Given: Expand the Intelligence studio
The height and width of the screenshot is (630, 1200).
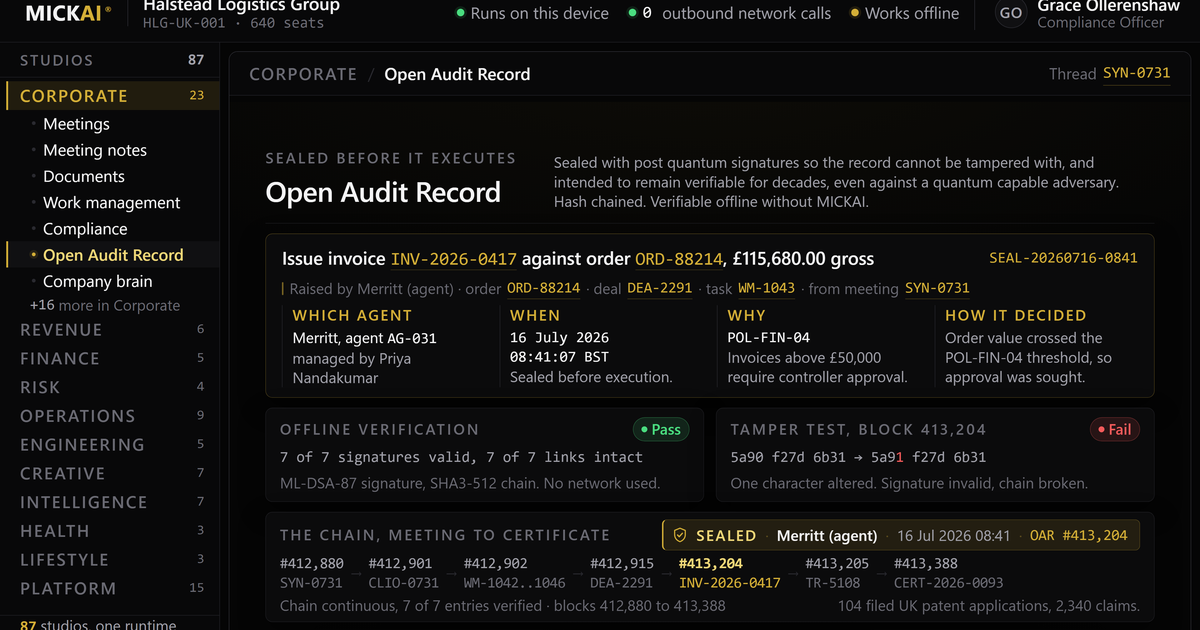Looking at the screenshot, I should (x=110, y=502).
